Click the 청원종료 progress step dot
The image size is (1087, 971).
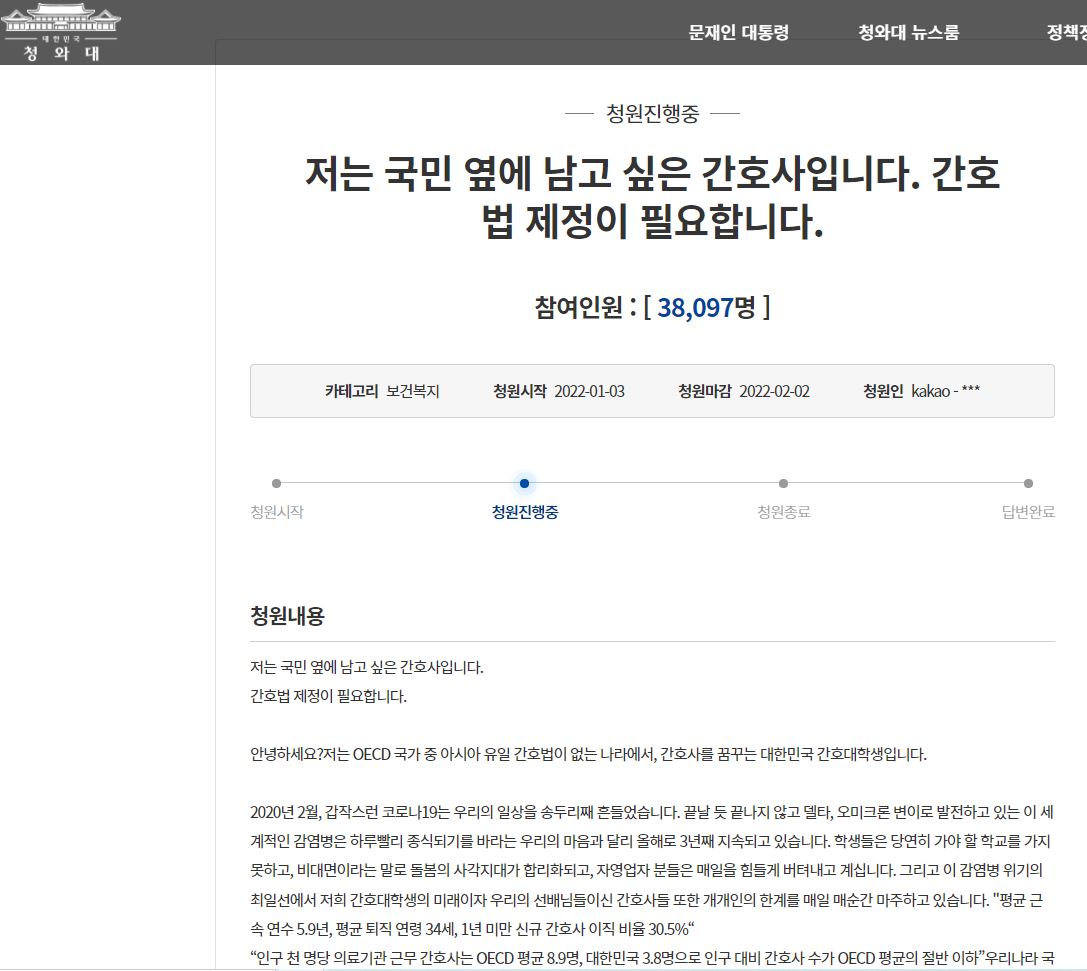click(x=783, y=484)
